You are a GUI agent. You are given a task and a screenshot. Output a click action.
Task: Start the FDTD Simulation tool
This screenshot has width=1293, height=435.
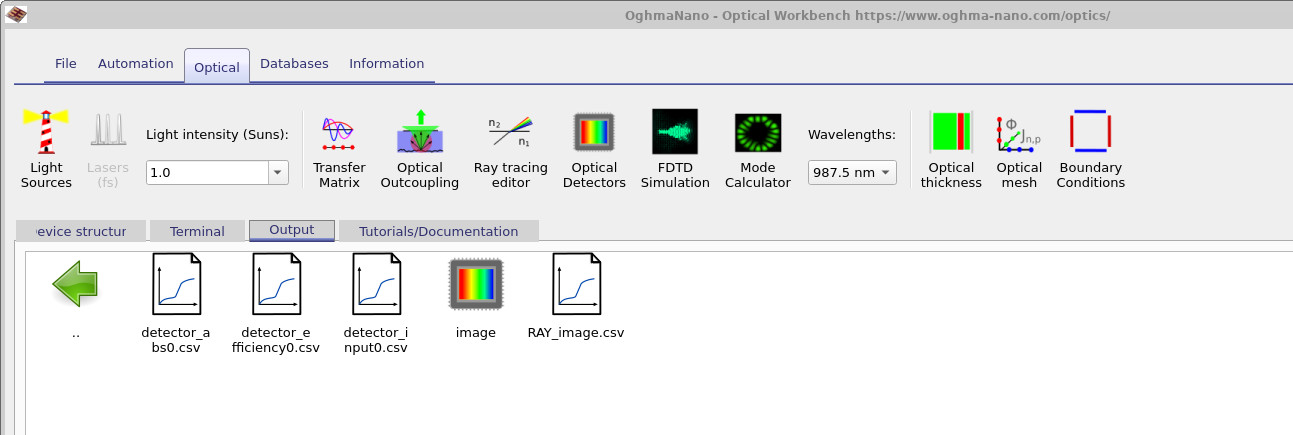[675, 148]
